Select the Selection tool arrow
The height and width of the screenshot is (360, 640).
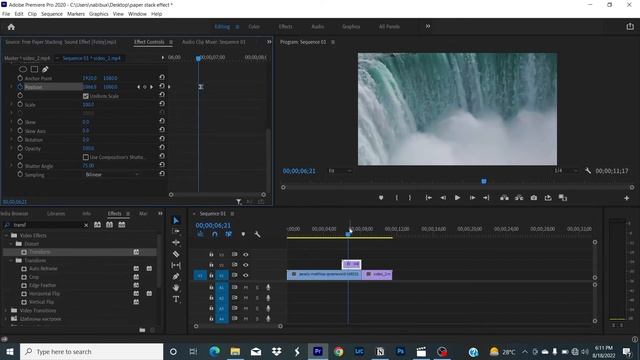pyautogui.click(x=176, y=220)
